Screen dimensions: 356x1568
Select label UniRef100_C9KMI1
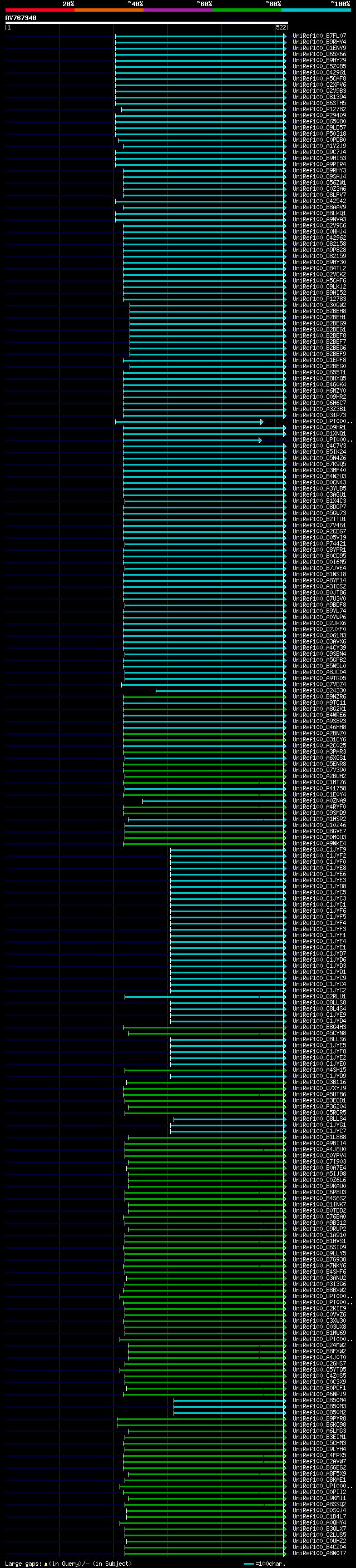pyautogui.click(x=319, y=1498)
